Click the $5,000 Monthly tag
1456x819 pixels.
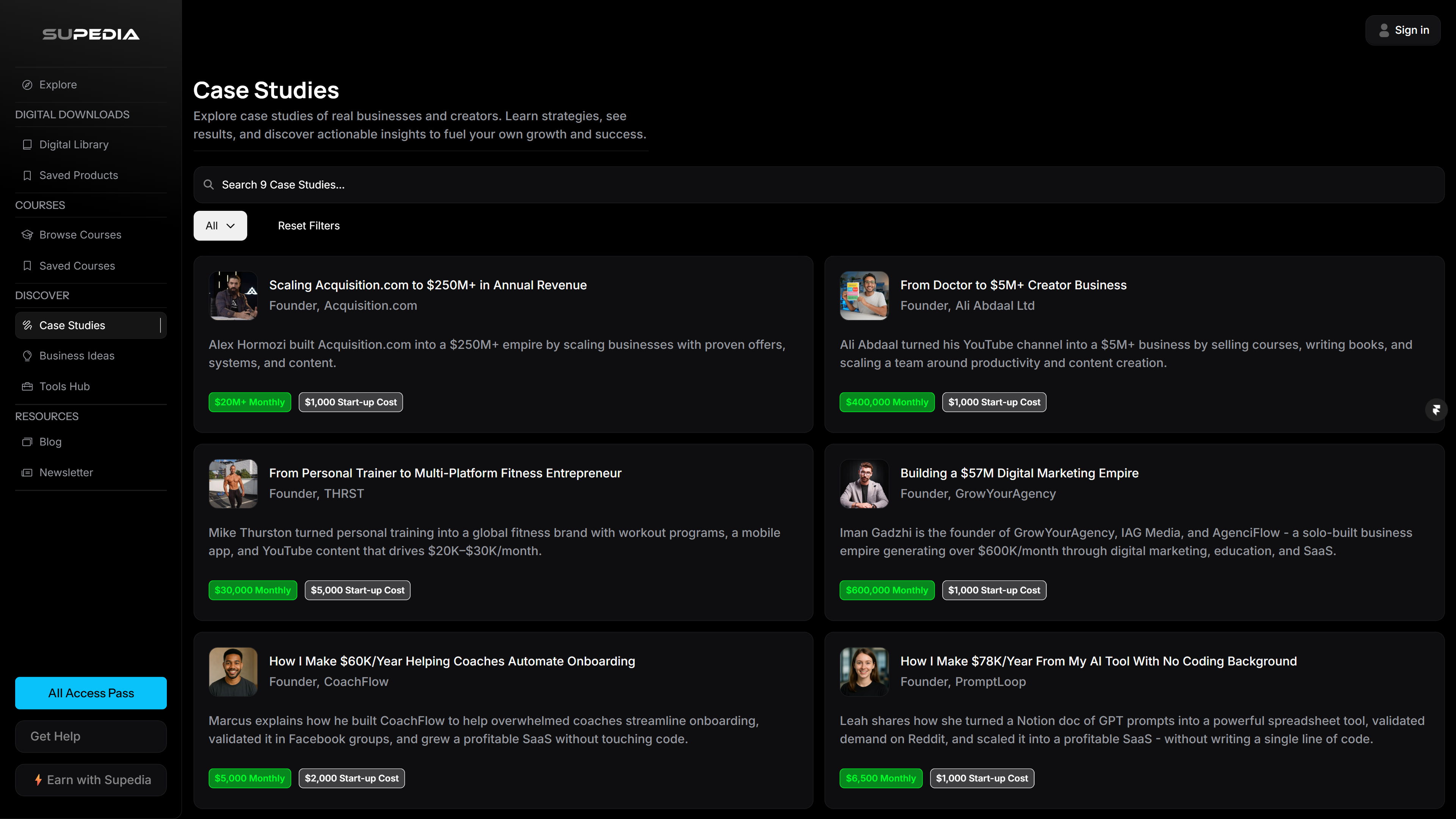point(250,778)
